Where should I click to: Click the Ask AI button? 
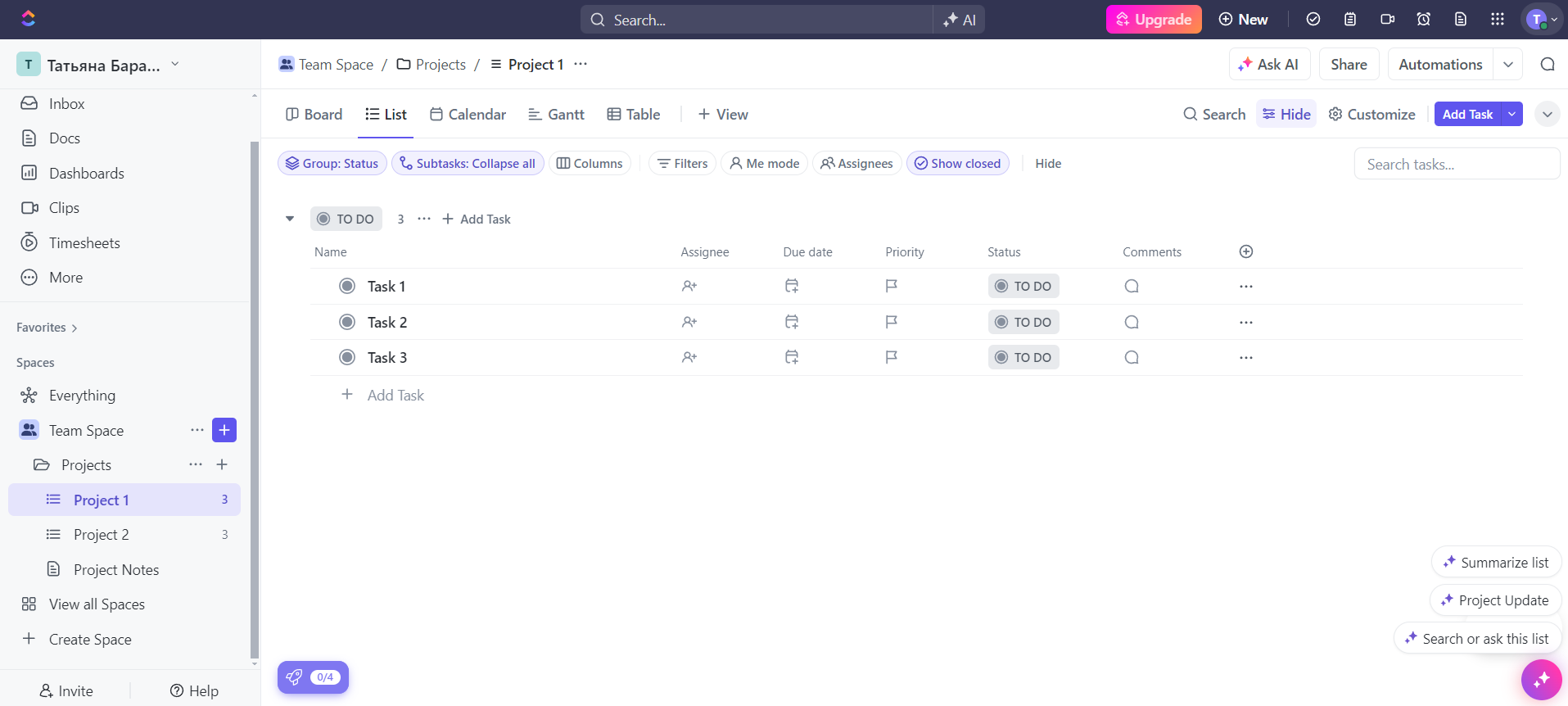(1269, 64)
